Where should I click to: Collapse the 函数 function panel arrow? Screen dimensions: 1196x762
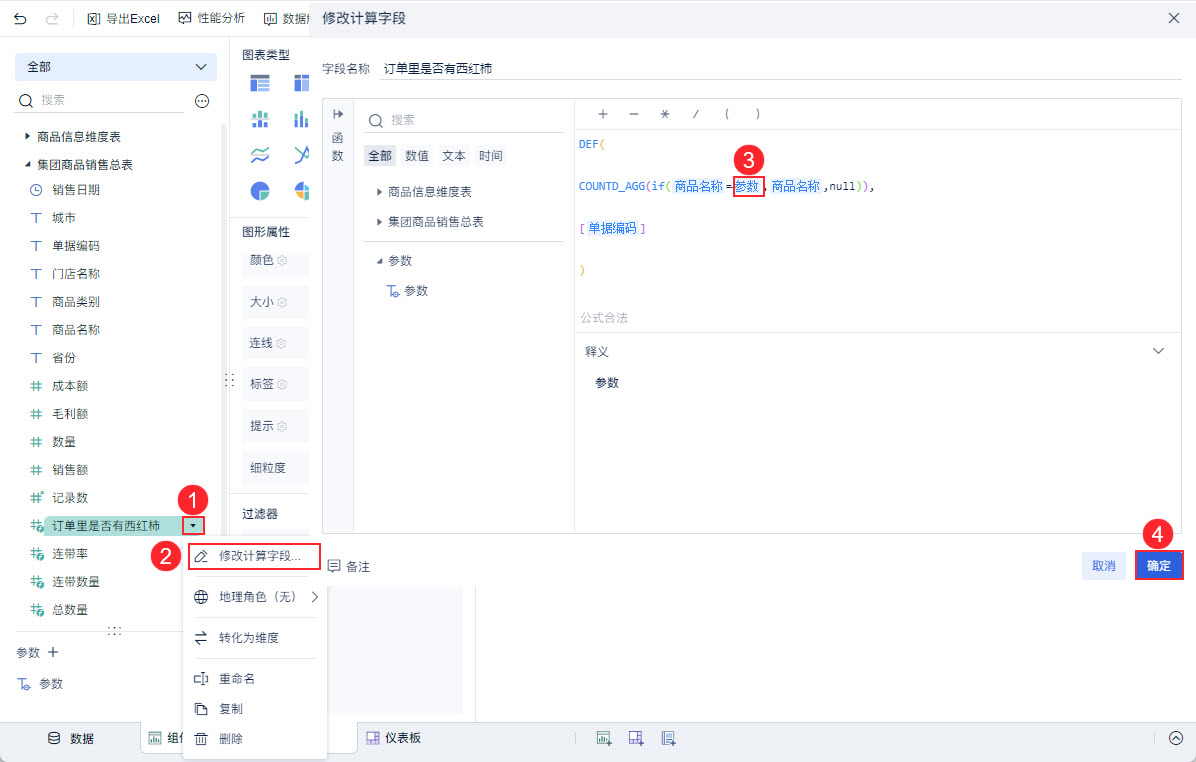tap(338, 114)
